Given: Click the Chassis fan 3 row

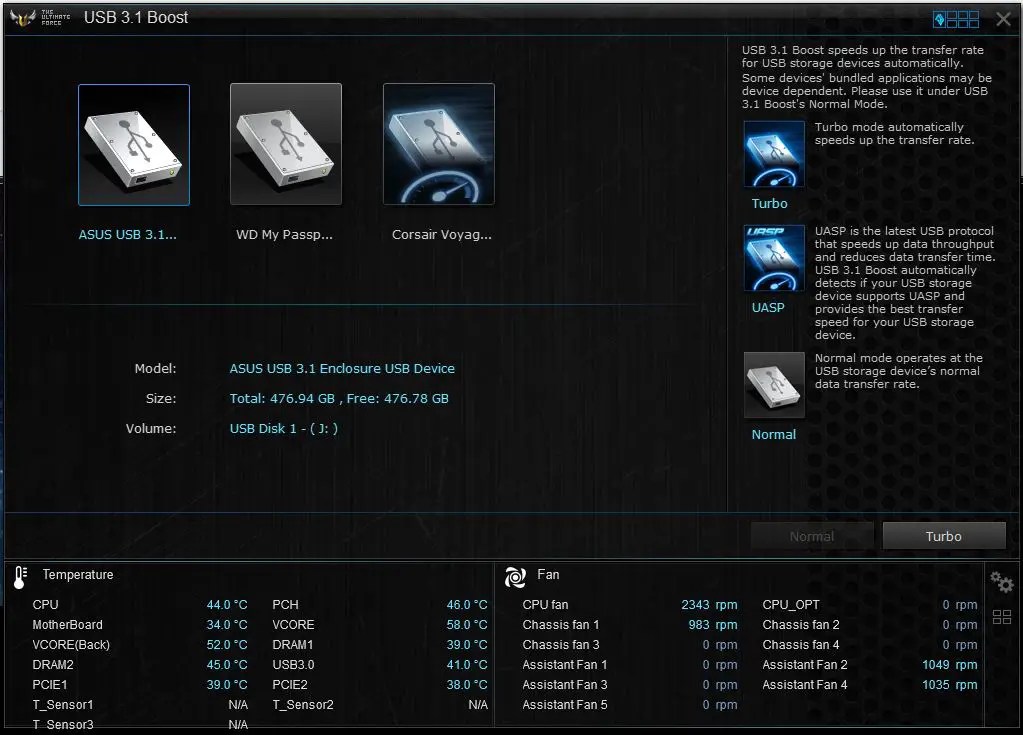Looking at the screenshot, I should tap(630, 644).
